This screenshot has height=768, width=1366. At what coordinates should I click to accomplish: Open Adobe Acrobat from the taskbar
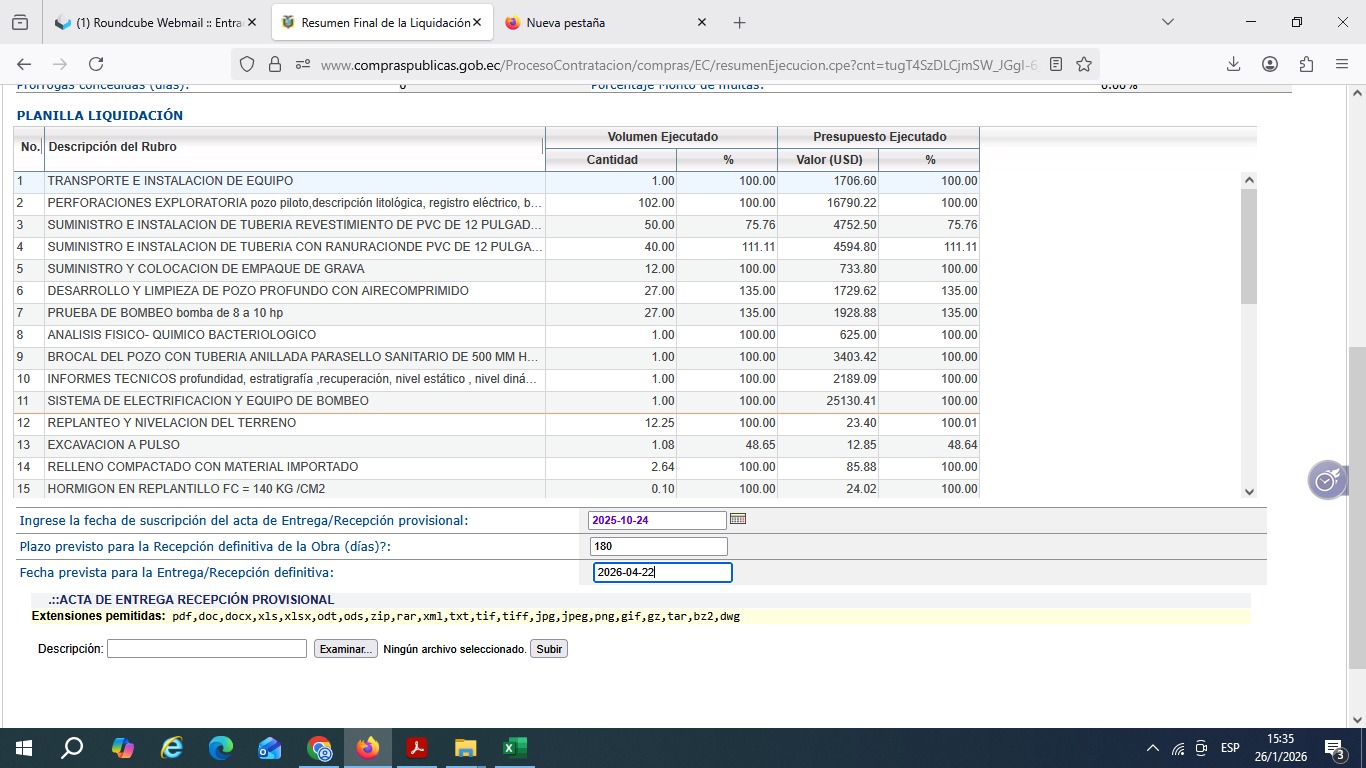(416, 747)
